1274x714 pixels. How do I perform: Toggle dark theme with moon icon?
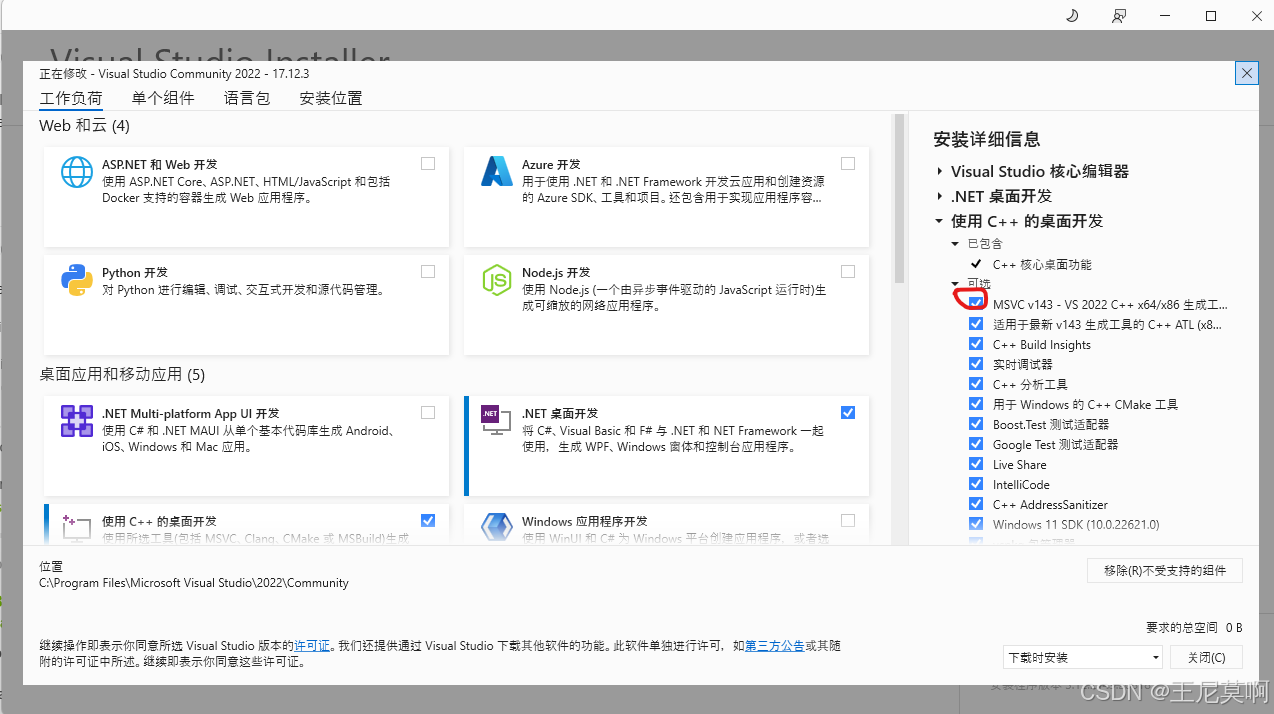coord(1073,16)
